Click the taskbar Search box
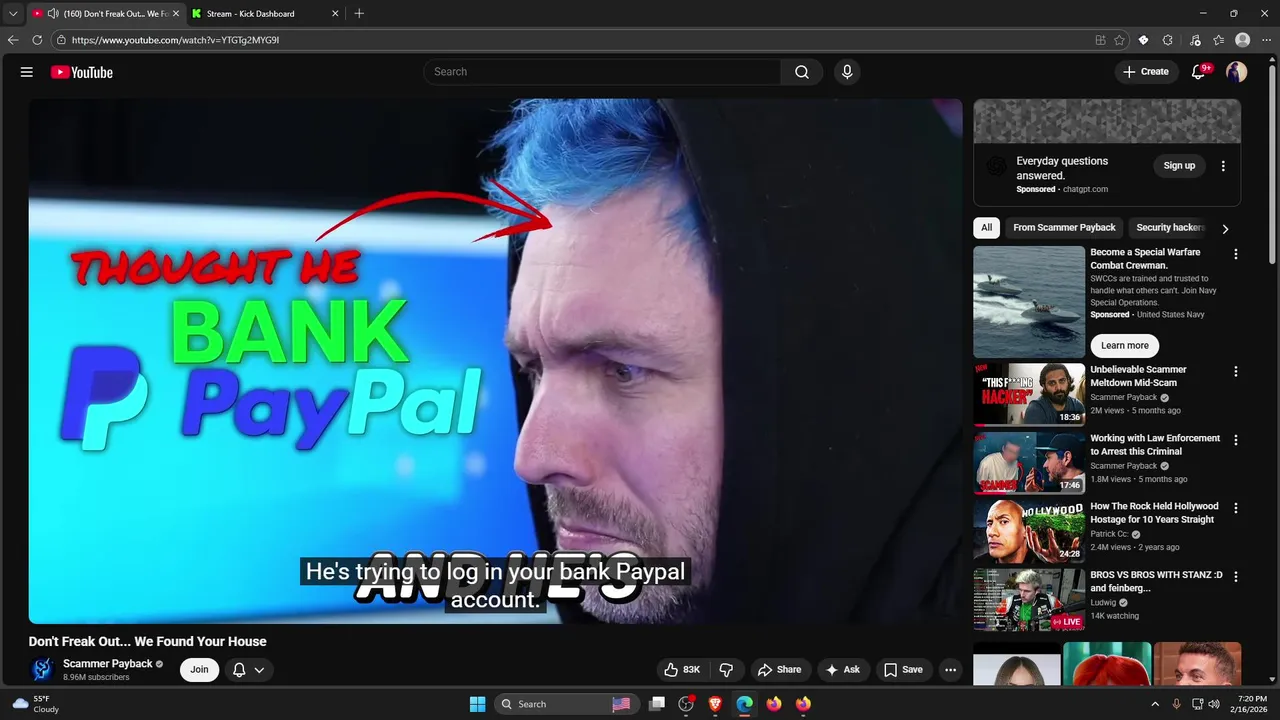The image size is (1280, 720). click(x=566, y=704)
